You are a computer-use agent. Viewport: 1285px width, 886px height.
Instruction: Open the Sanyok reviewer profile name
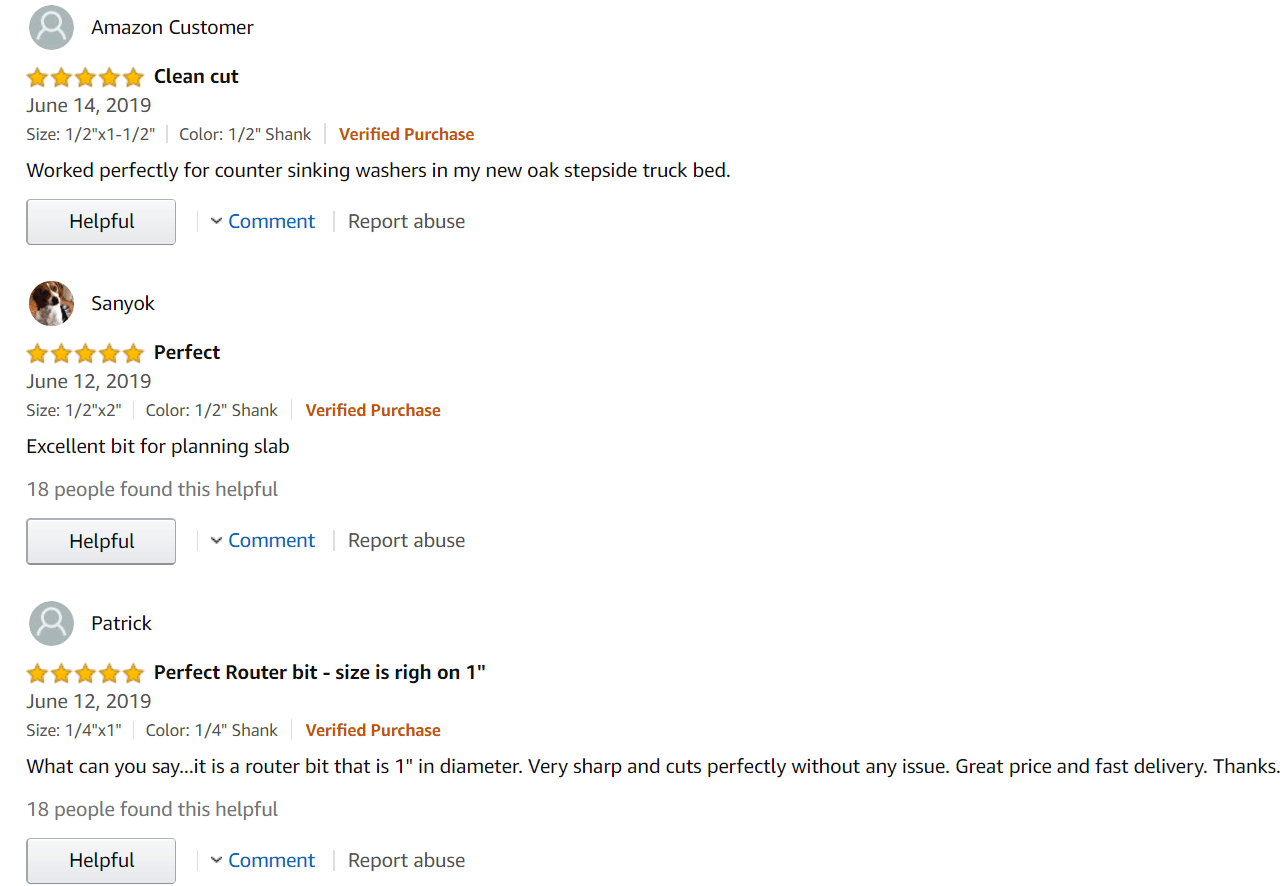[x=123, y=303]
